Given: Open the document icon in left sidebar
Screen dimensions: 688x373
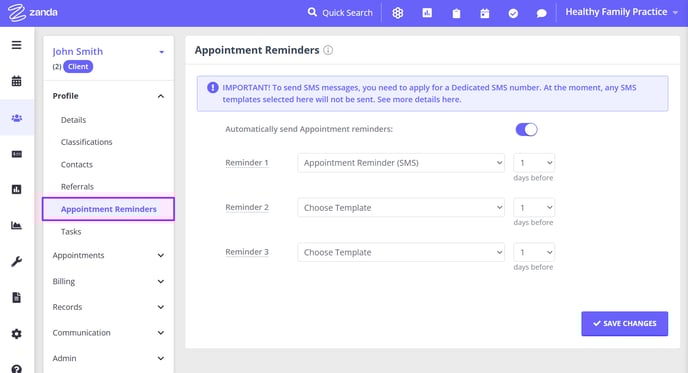Looking at the screenshot, I should click(x=16, y=298).
